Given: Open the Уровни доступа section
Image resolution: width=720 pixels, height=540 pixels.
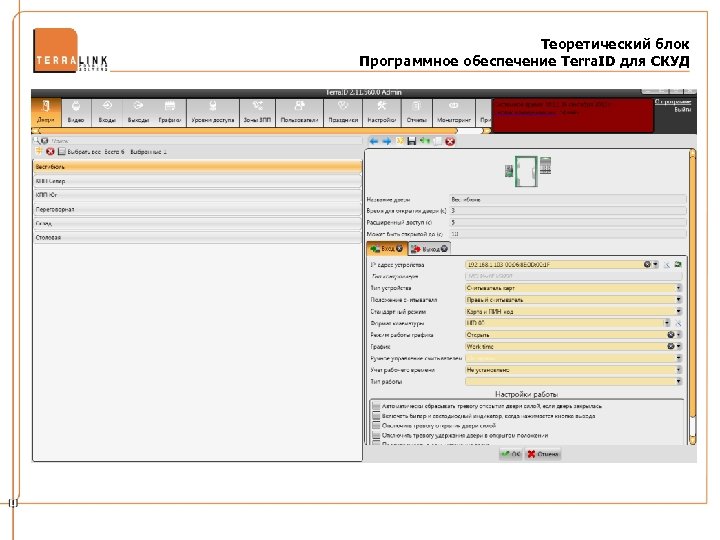Looking at the screenshot, I should tap(213, 112).
